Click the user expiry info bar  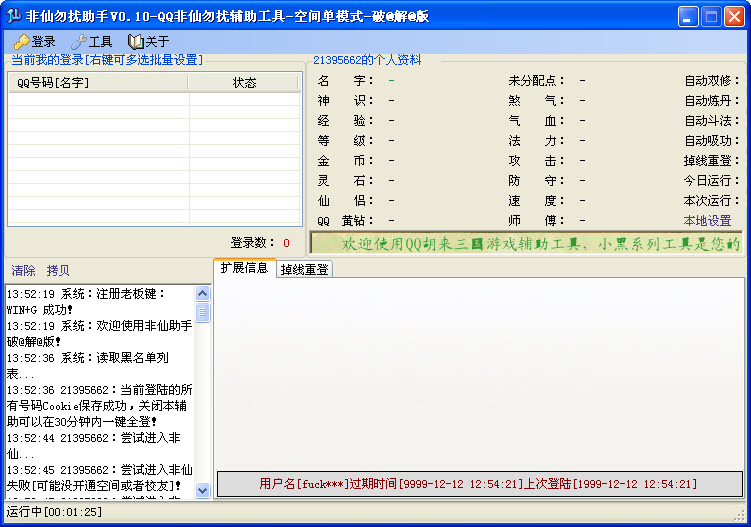(479, 484)
